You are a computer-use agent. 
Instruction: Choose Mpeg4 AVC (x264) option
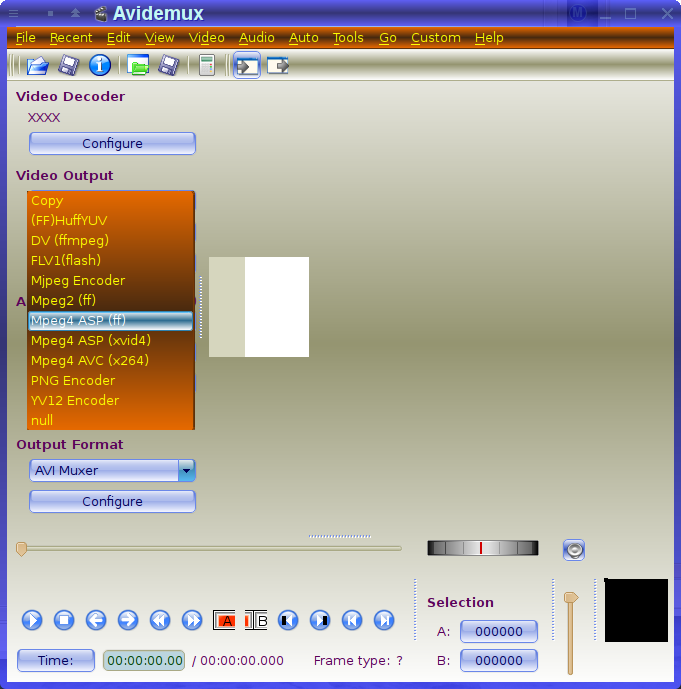click(111, 361)
